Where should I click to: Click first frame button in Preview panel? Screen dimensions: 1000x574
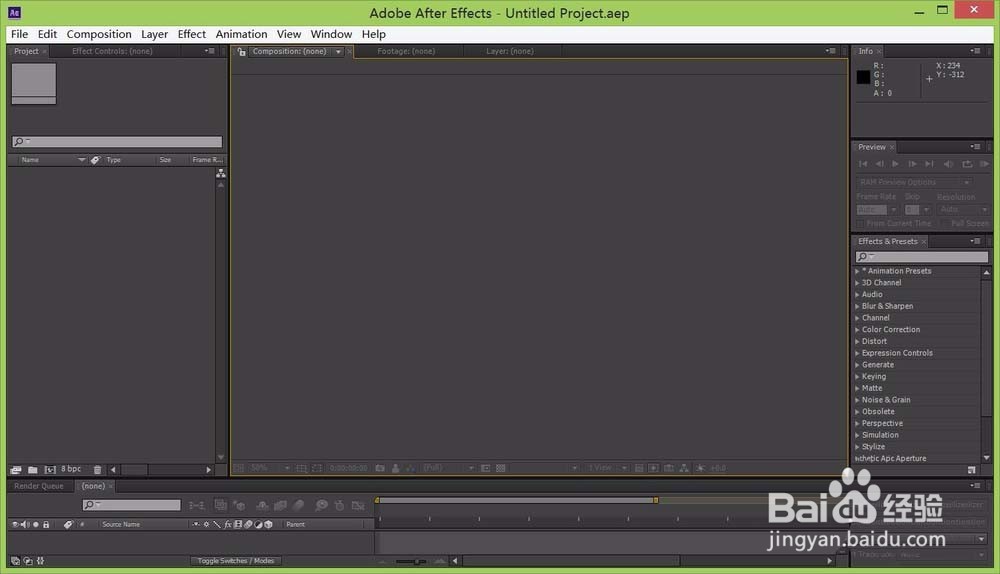863,164
